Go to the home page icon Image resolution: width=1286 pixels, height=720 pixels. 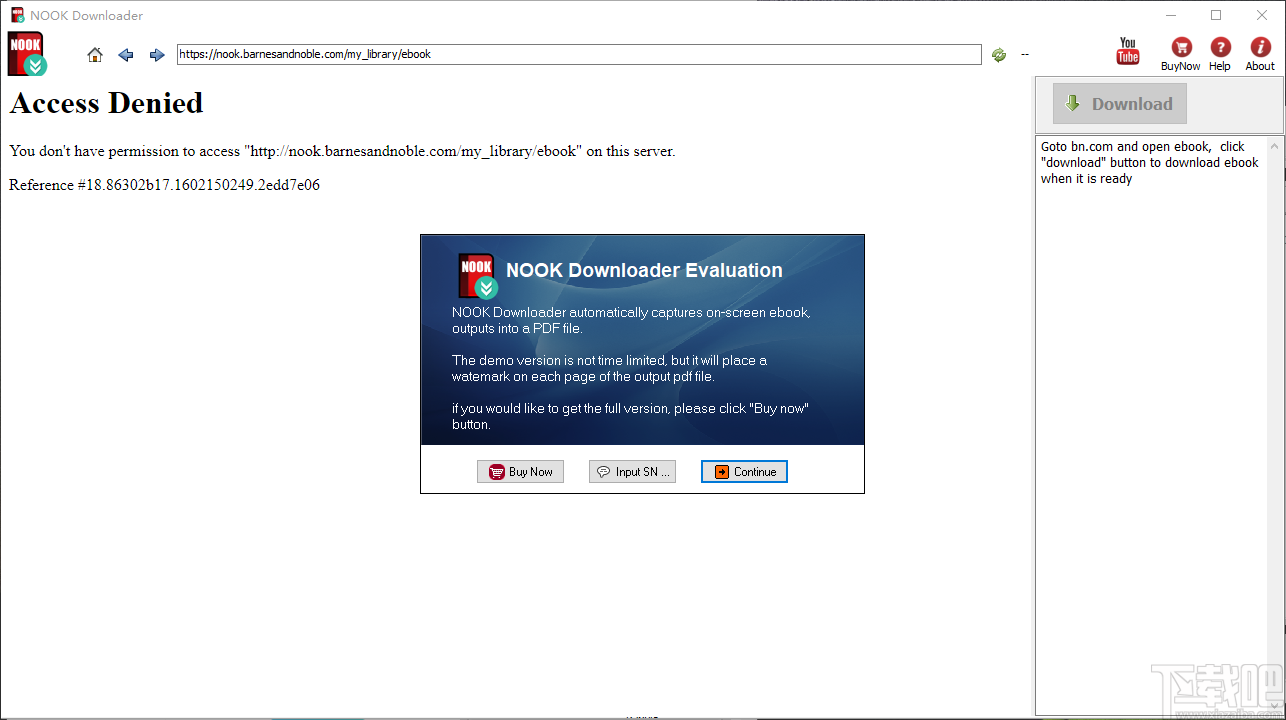coord(95,55)
